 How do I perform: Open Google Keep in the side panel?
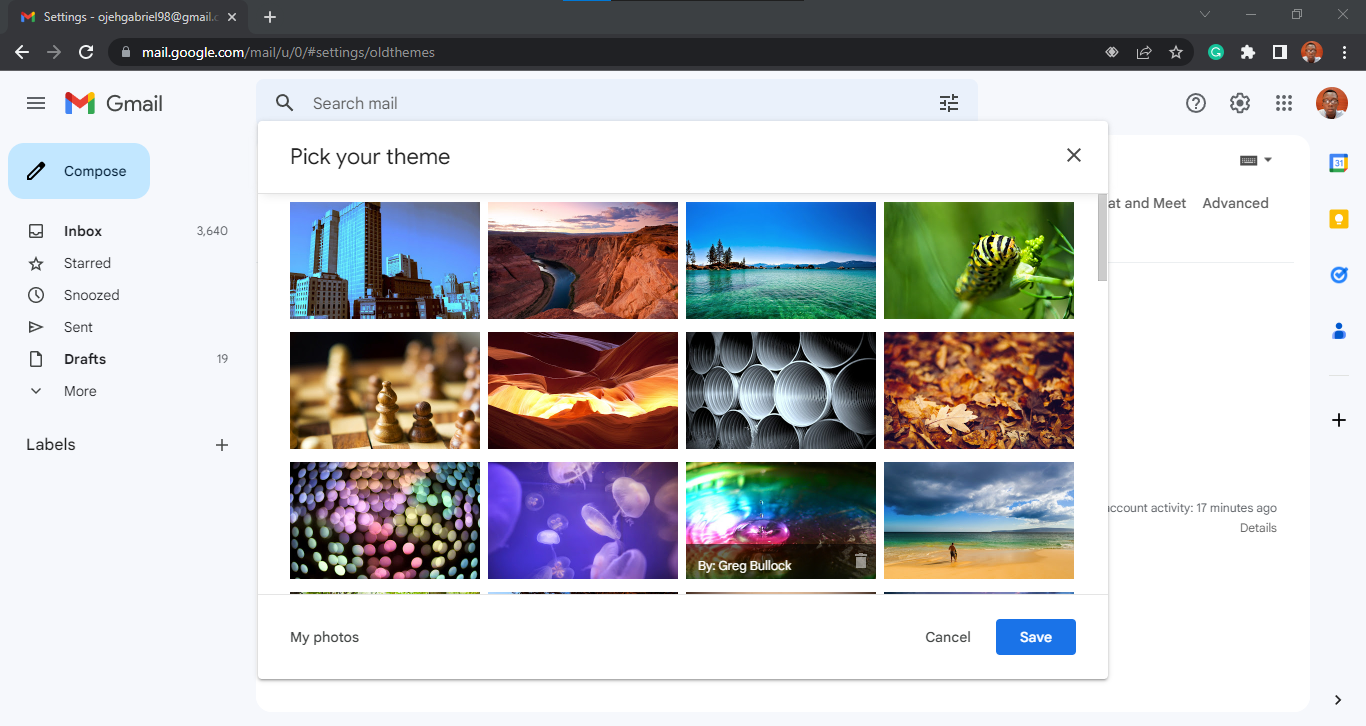pyautogui.click(x=1339, y=218)
